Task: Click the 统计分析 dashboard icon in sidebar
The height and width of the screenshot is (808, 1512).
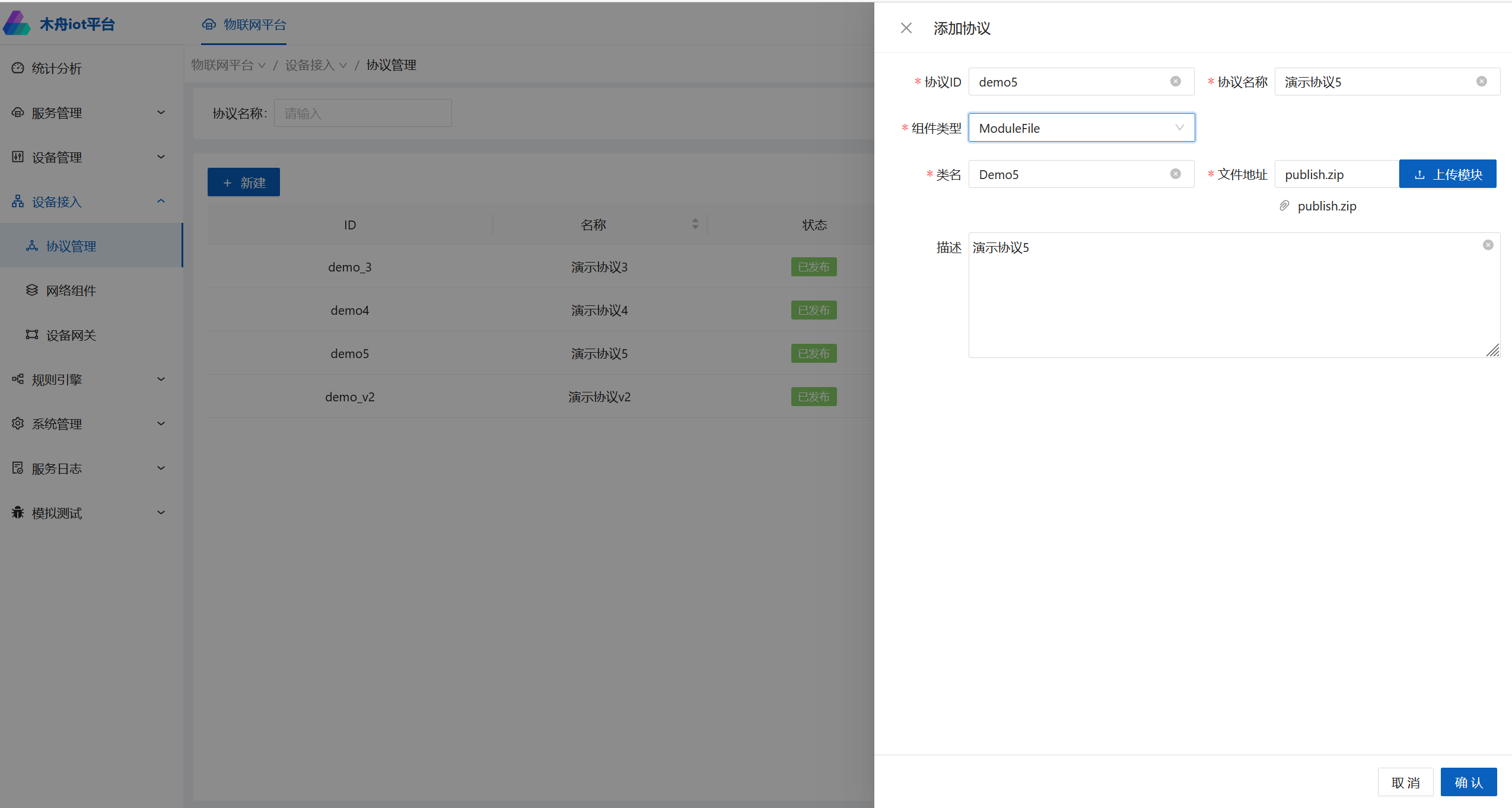Action: click(x=18, y=68)
